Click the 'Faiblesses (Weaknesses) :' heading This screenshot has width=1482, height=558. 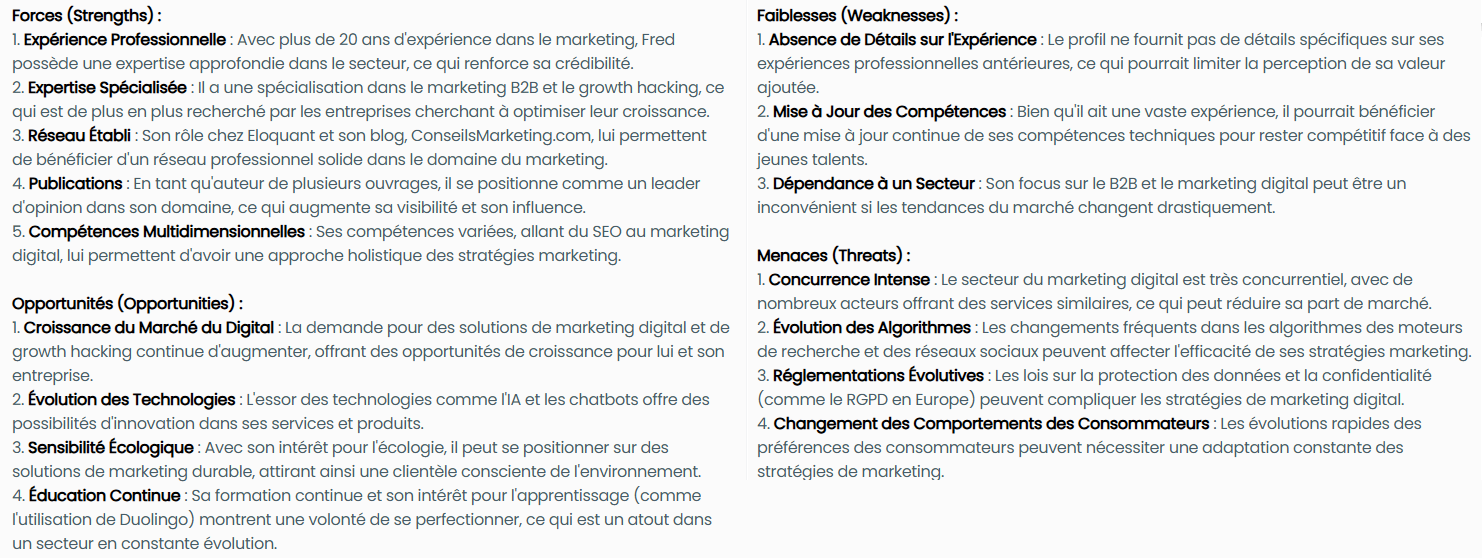pyautogui.click(x=857, y=16)
